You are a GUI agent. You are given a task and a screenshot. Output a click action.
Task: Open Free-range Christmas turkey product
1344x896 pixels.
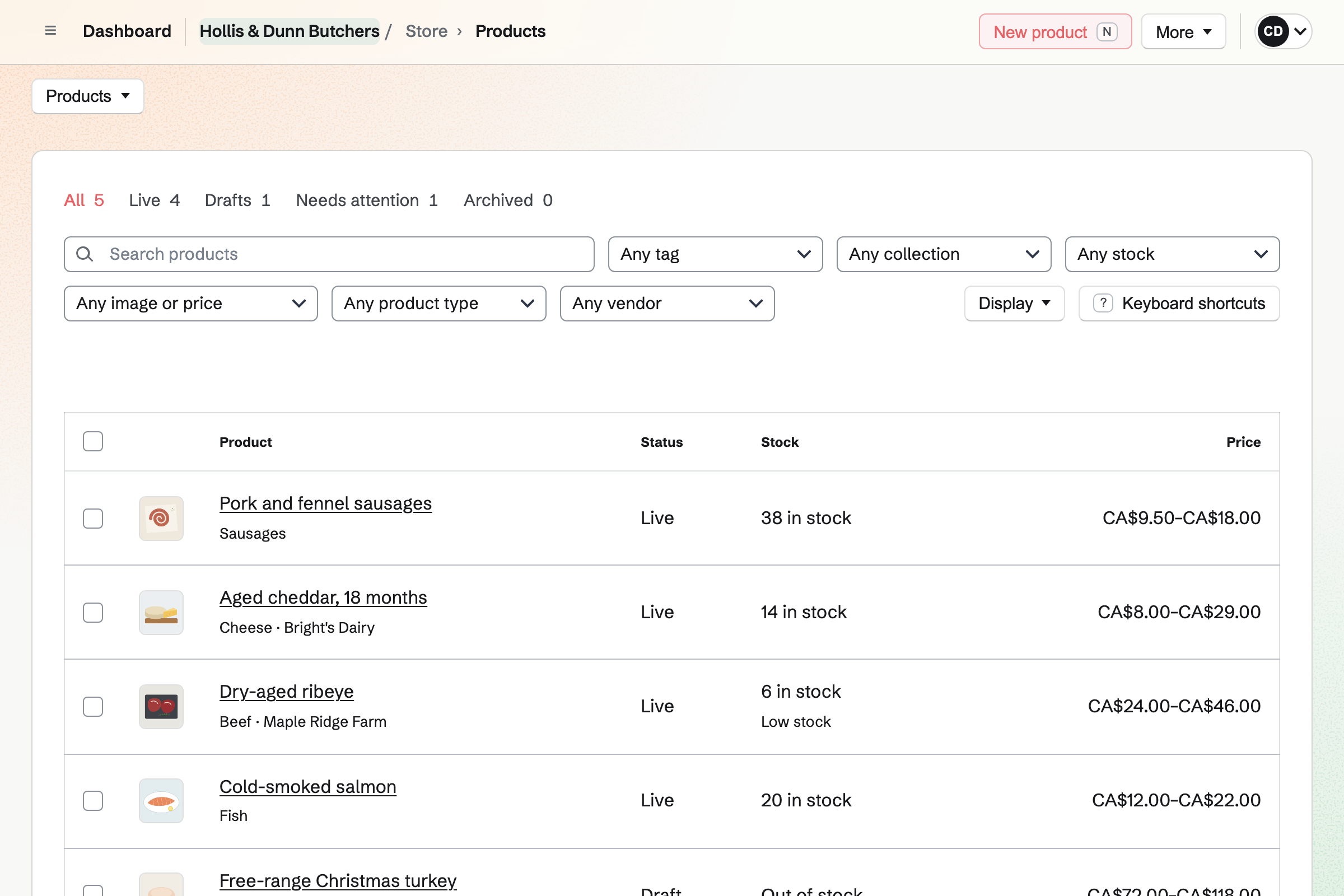[x=338, y=880]
